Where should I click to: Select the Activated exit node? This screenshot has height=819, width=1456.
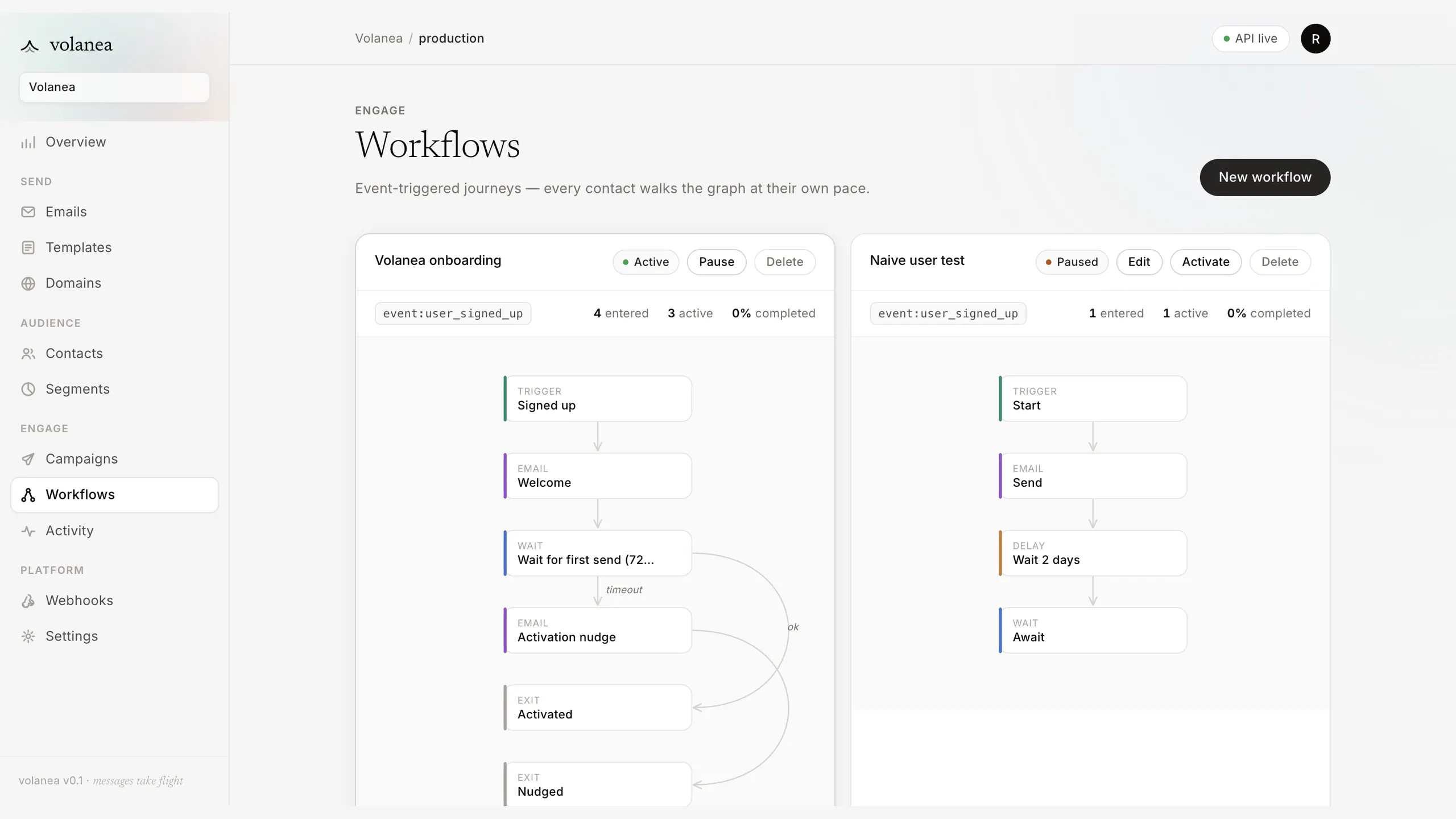tap(598, 708)
